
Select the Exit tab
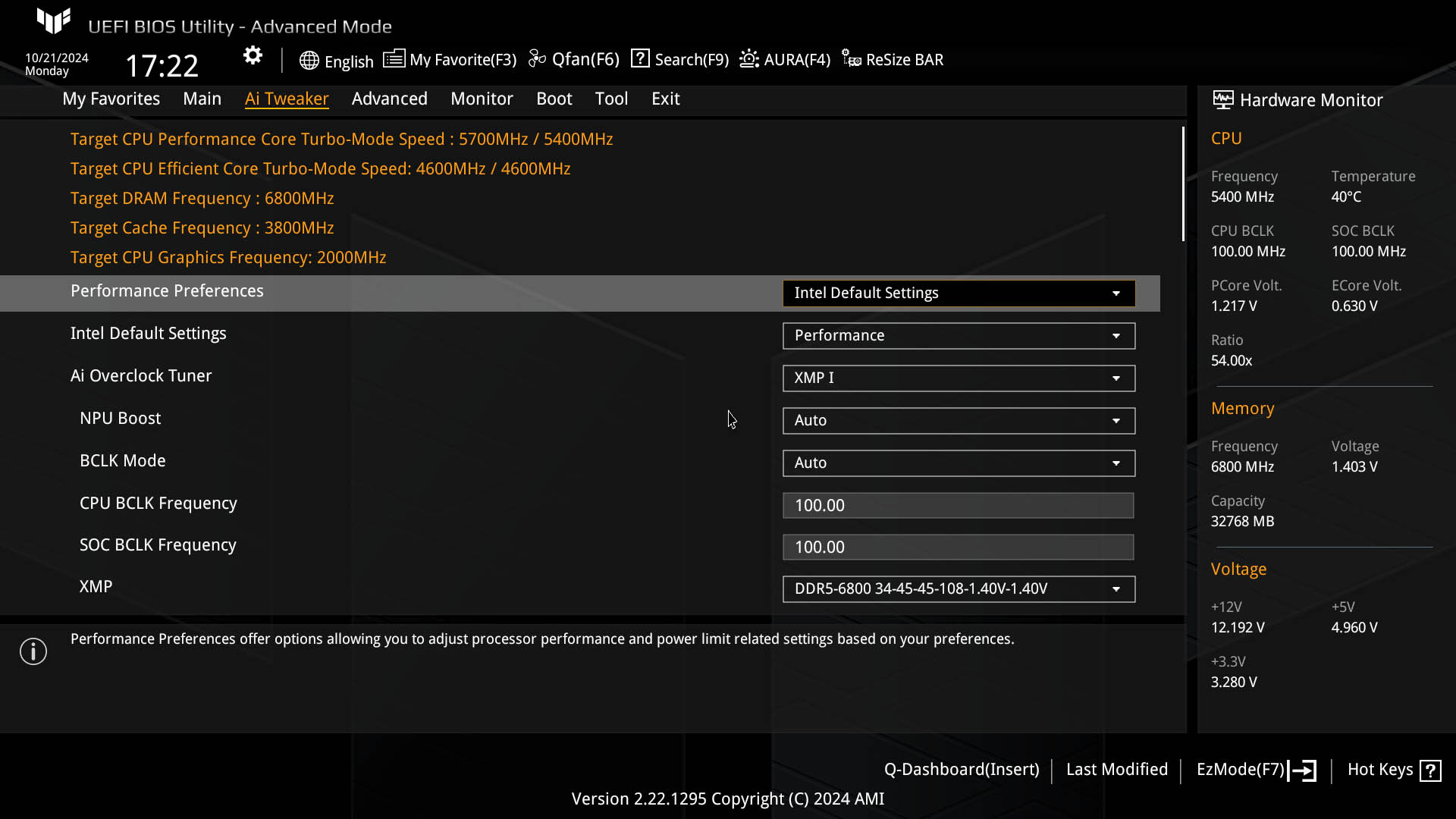coord(666,99)
